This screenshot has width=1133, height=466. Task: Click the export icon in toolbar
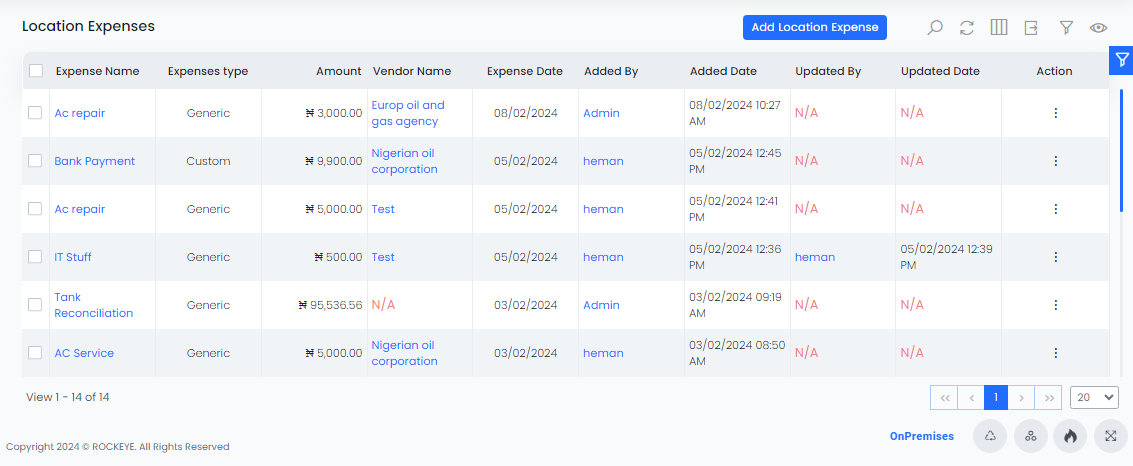[x=1031, y=28]
